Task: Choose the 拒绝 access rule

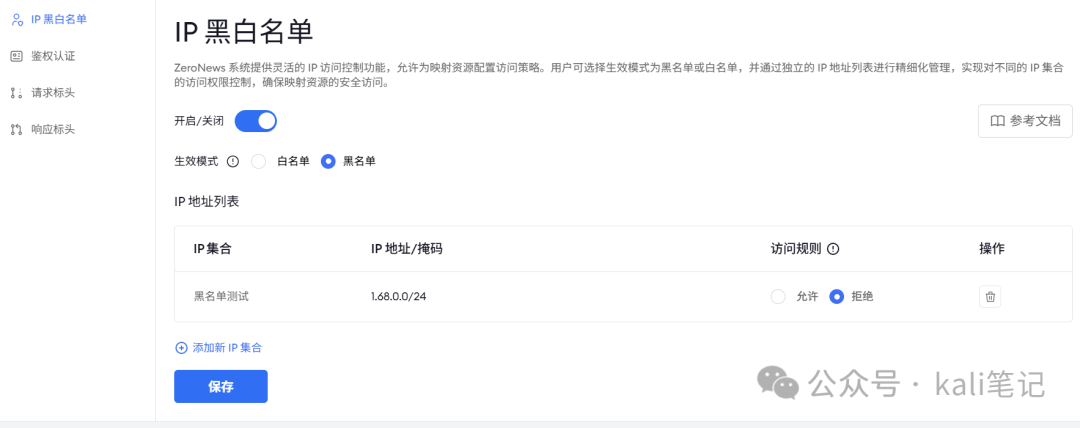Action: point(837,297)
